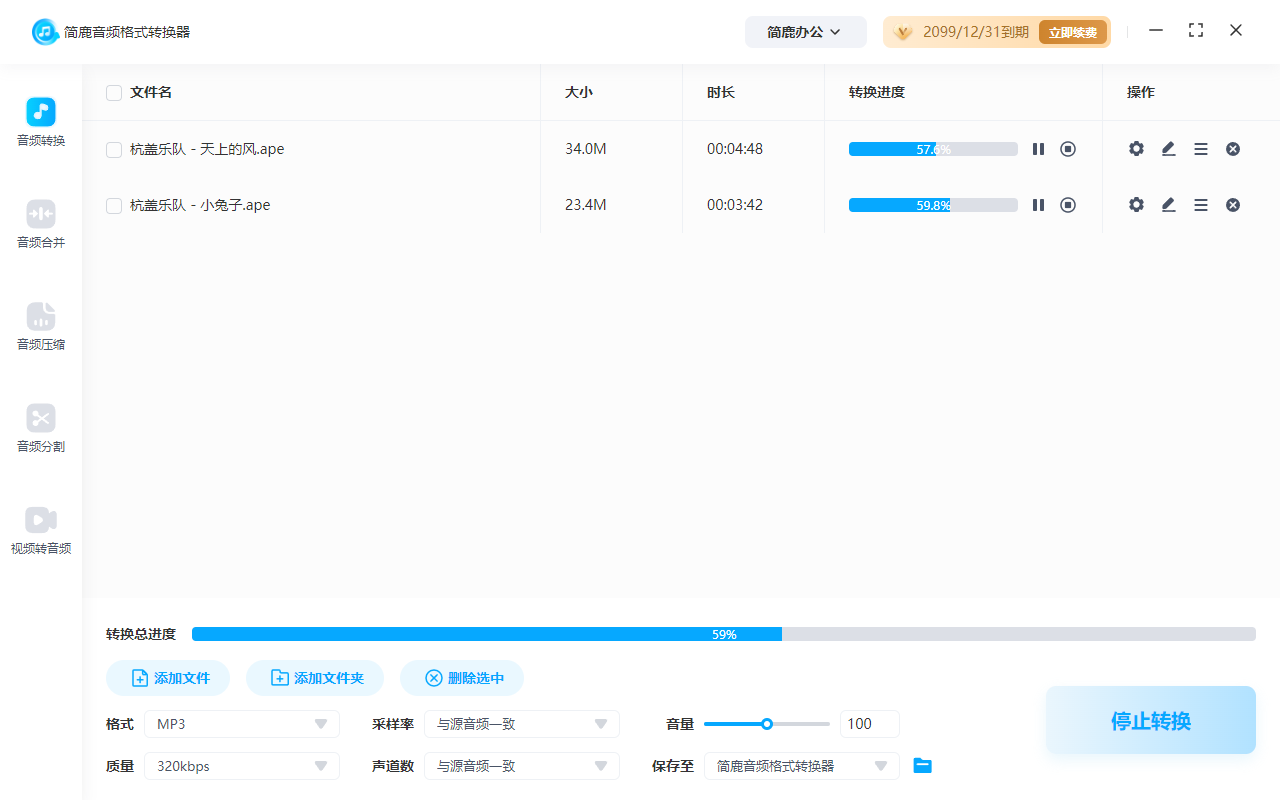Image resolution: width=1280 pixels, height=800 pixels.
Task: Stop the conversion of 小兔子.ape
Action: (1068, 204)
